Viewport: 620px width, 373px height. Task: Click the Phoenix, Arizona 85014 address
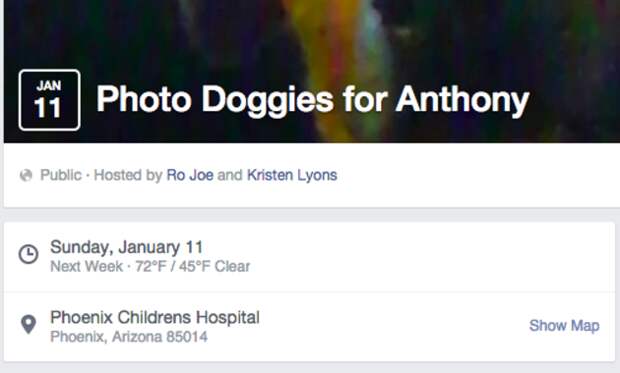pos(129,337)
